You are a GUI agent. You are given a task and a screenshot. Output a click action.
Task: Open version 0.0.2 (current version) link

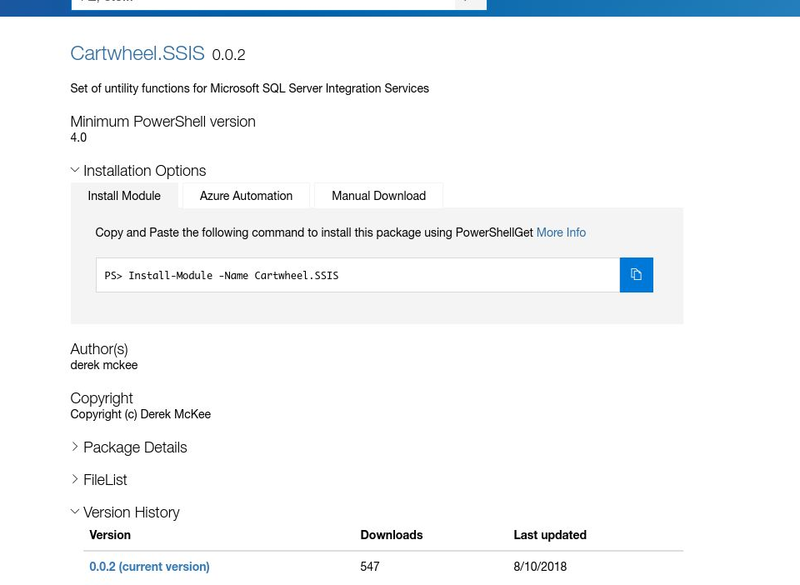[149, 567]
